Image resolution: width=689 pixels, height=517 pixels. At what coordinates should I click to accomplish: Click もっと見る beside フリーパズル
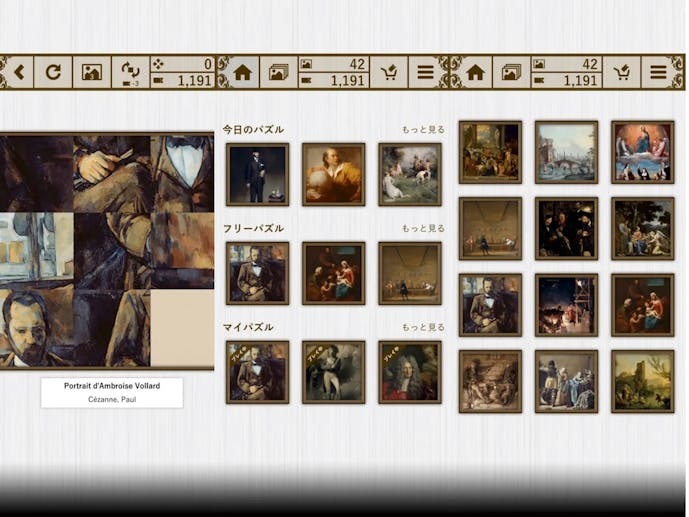tap(423, 228)
